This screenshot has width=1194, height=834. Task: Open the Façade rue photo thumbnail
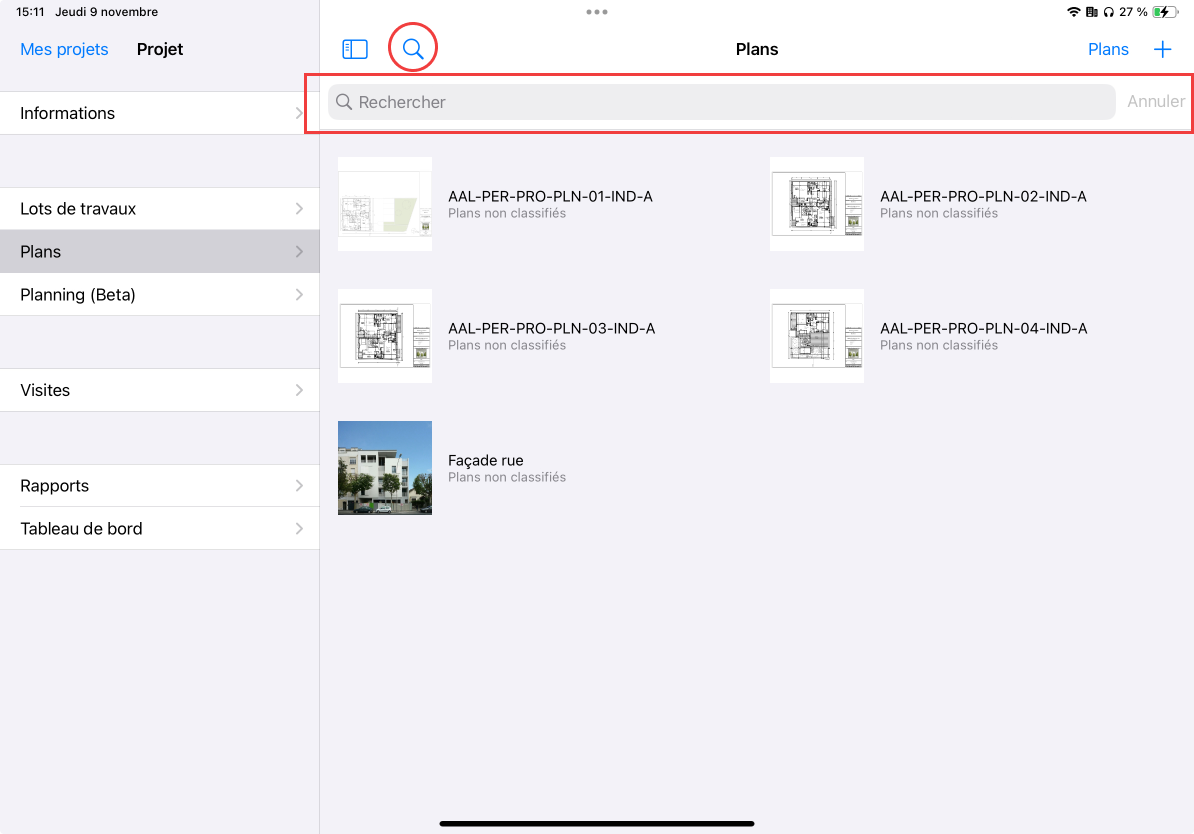pyautogui.click(x=385, y=468)
